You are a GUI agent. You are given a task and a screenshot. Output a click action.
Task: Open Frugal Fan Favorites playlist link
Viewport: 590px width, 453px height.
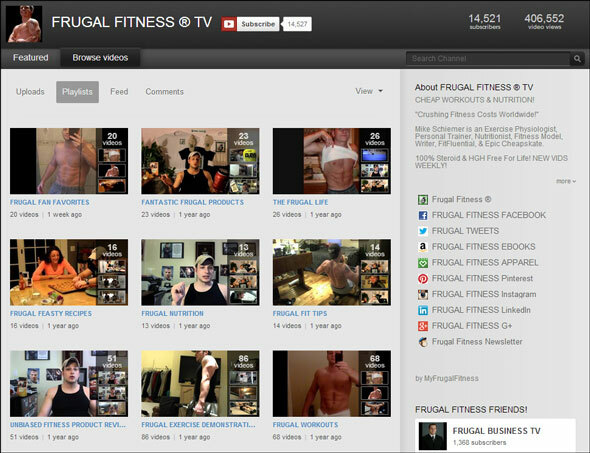pyautogui.click(x=50, y=202)
